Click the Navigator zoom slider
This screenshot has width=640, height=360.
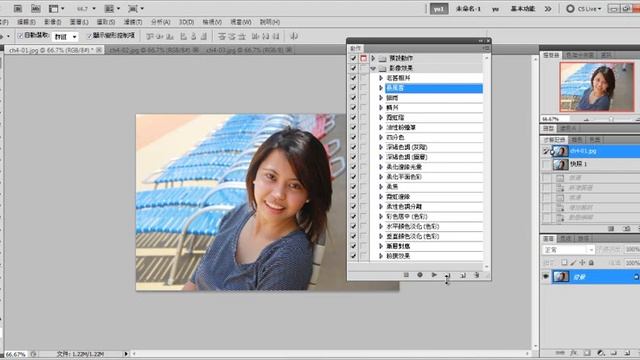point(611,119)
